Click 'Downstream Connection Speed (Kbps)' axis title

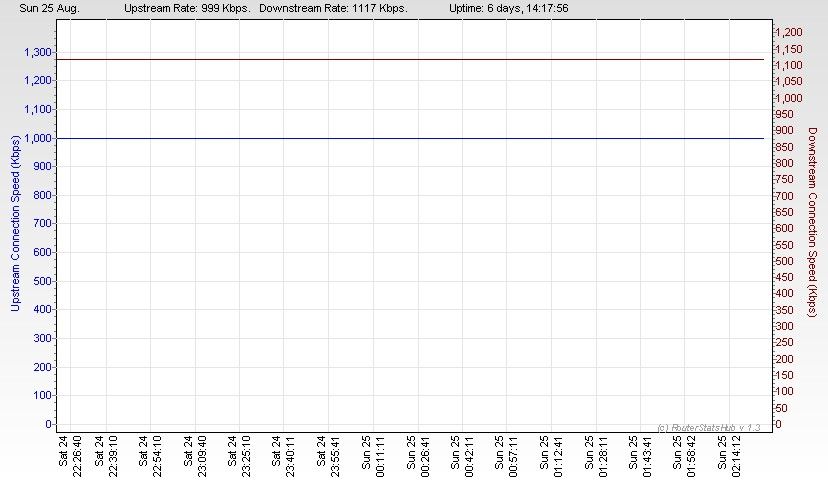812,222
